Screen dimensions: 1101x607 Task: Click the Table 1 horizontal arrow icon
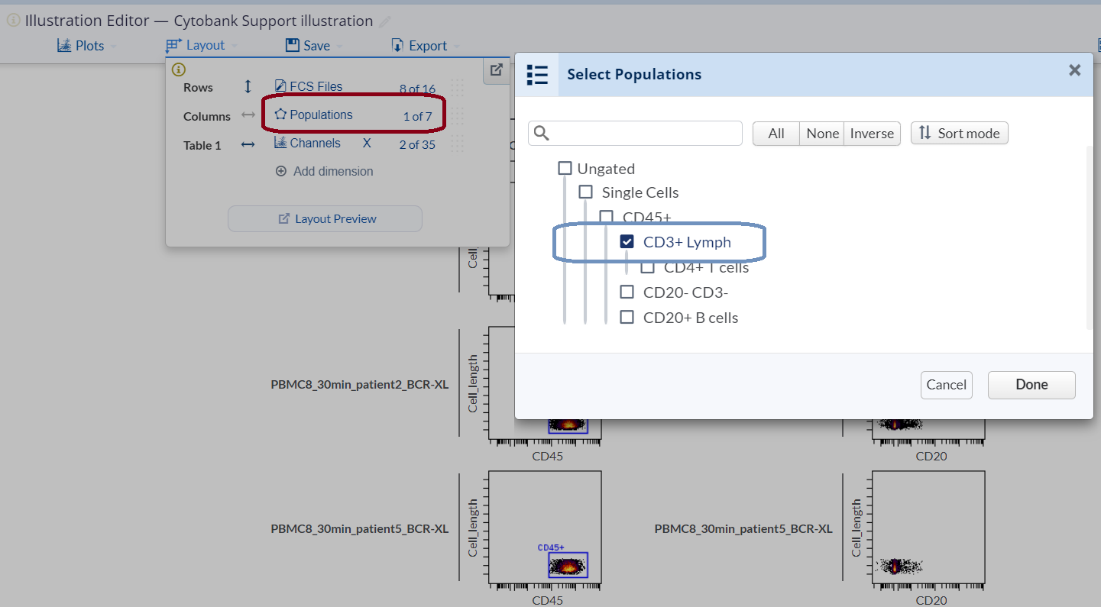(x=248, y=145)
